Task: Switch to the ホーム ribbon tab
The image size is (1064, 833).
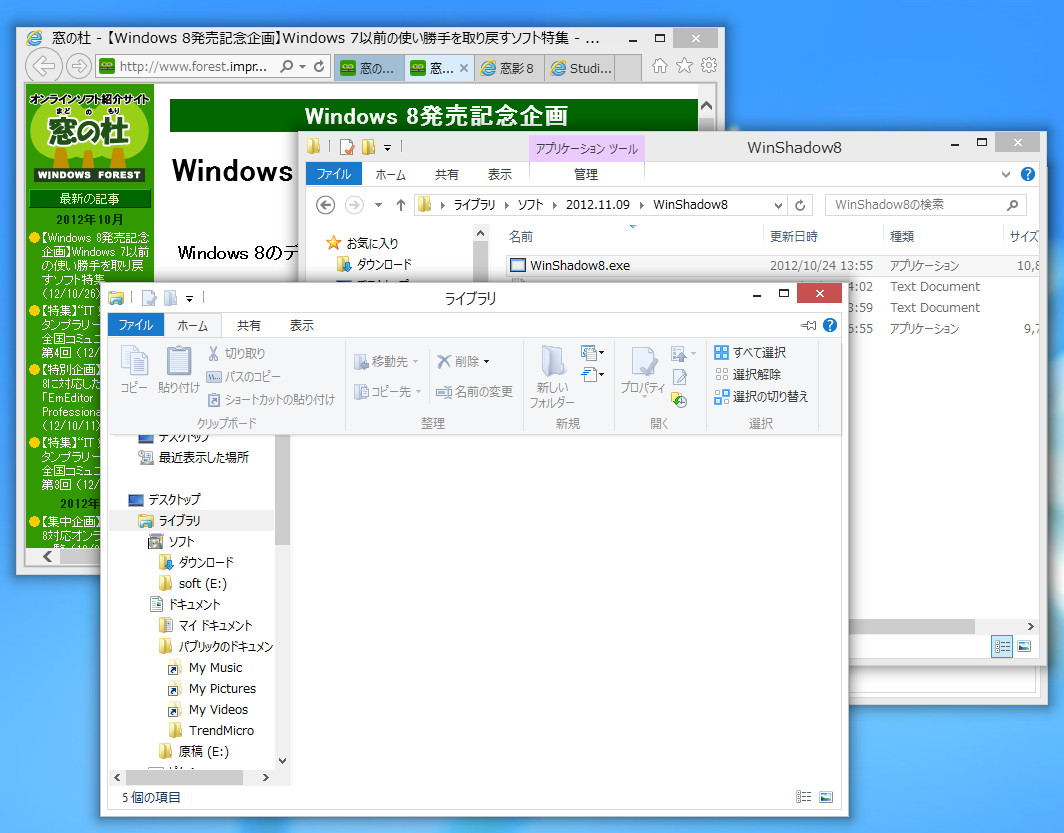Action: (x=193, y=324)
